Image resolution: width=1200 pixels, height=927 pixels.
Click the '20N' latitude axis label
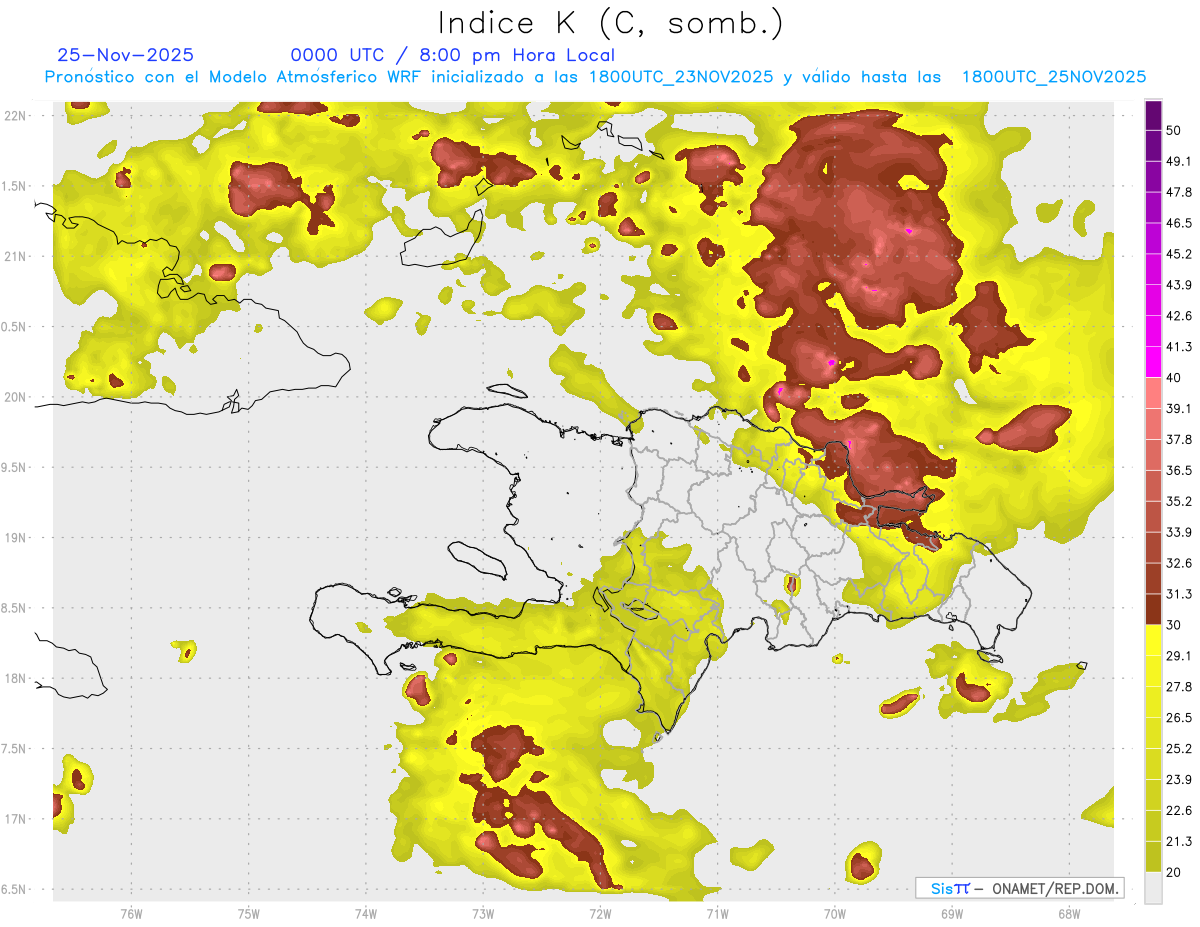(x=16, y=397)
